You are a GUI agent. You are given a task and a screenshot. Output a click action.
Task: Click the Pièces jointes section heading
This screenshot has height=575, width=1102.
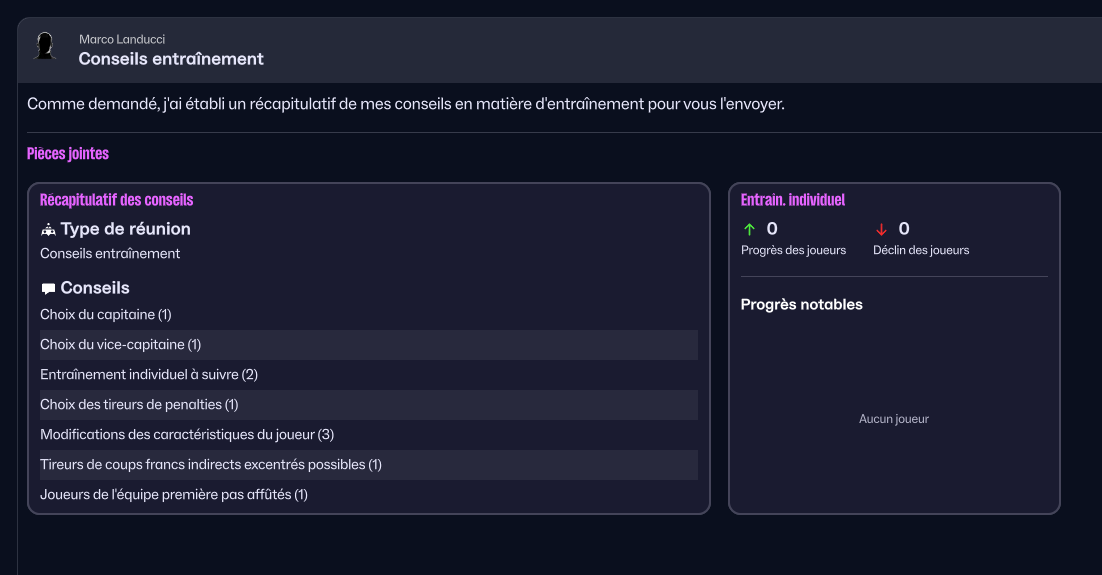click(68, 154)
